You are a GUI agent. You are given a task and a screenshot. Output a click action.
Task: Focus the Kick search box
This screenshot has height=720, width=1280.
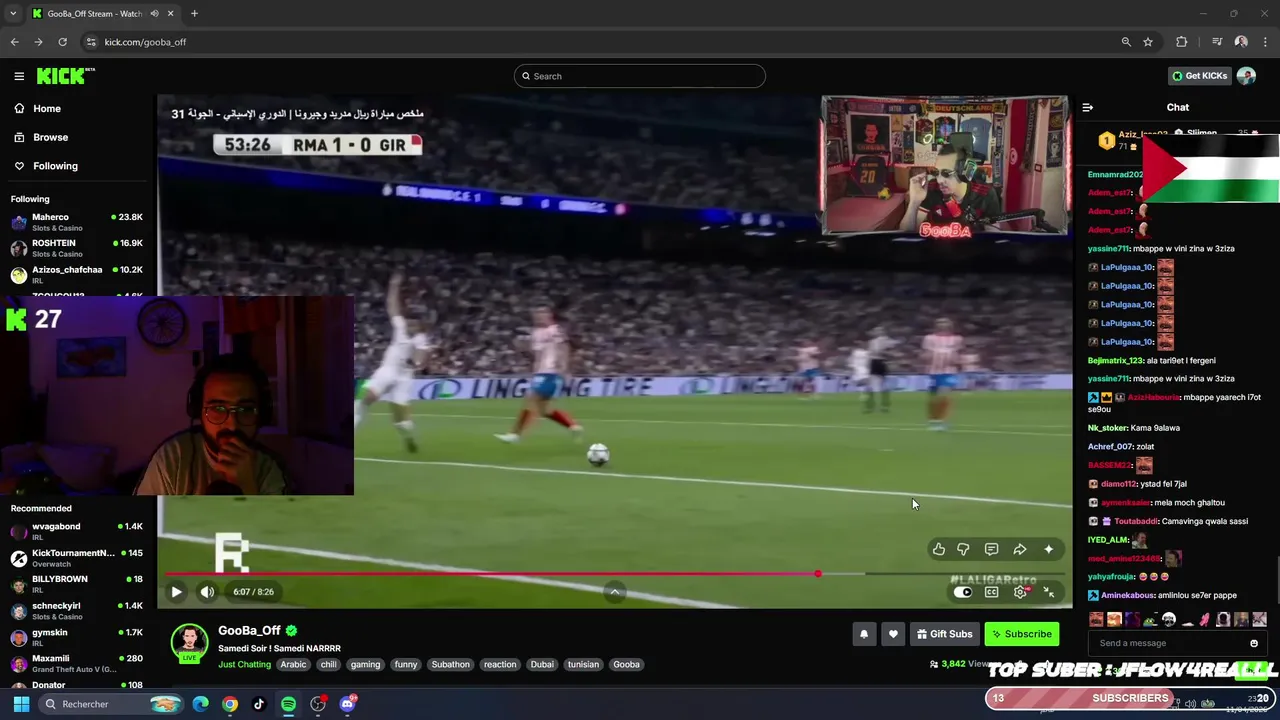[640, 76]
